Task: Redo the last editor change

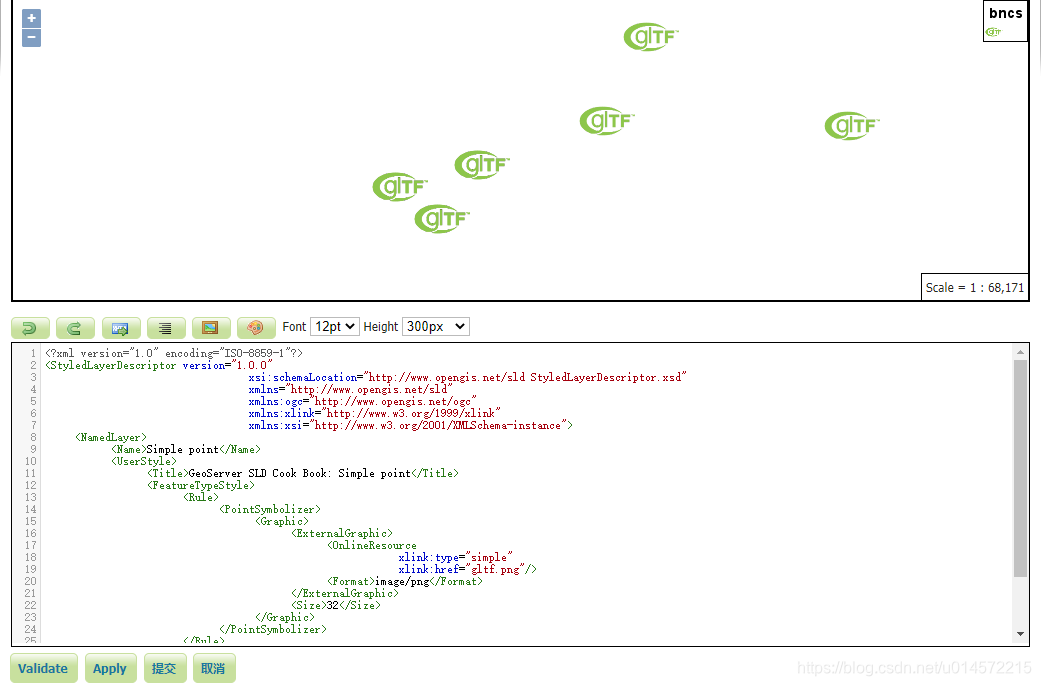Action: coord(75,327)
